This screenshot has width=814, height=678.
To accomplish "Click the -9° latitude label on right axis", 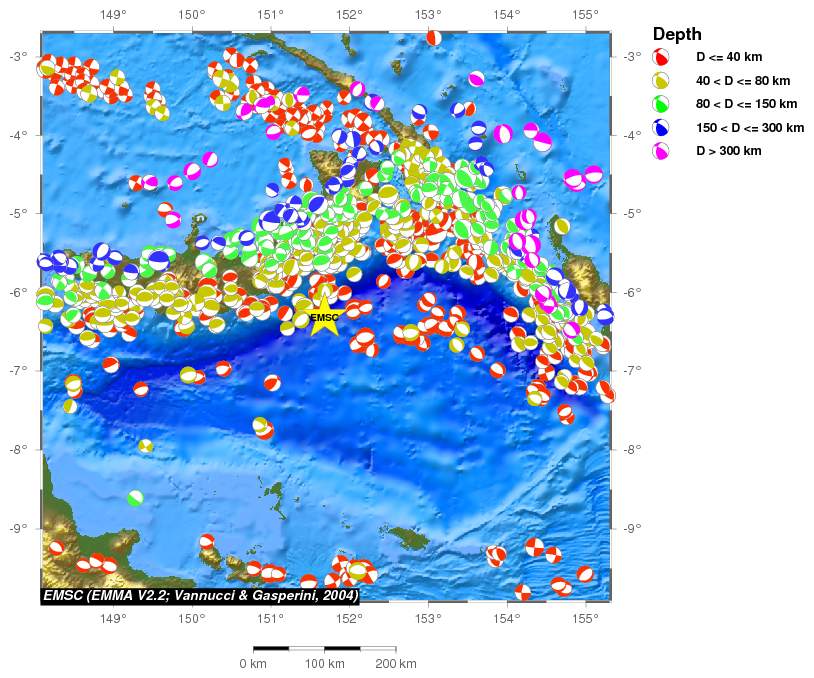I will click(631, 527).
